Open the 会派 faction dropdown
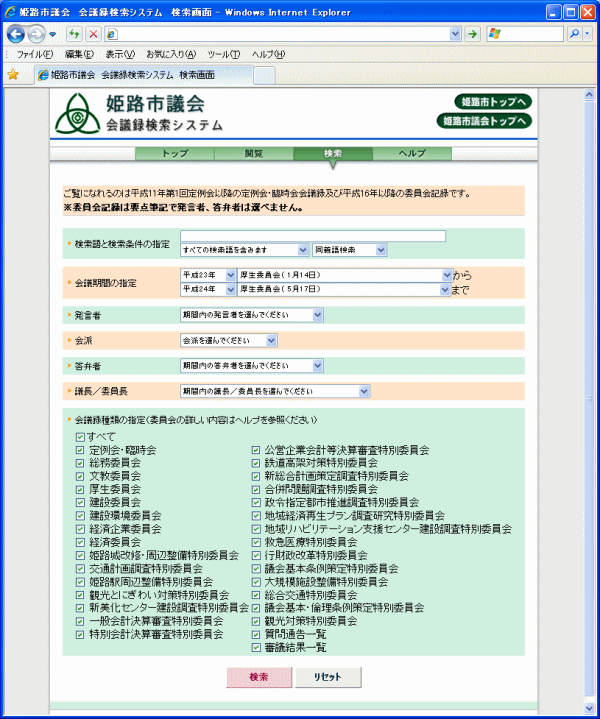Screen dimensions: 600x719 tap(229, 340)
